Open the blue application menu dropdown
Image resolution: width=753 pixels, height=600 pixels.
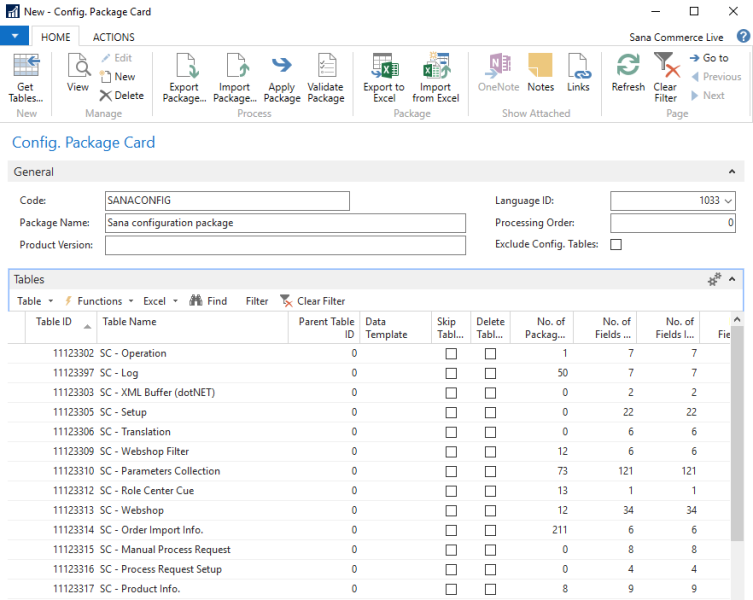(14, 36)
